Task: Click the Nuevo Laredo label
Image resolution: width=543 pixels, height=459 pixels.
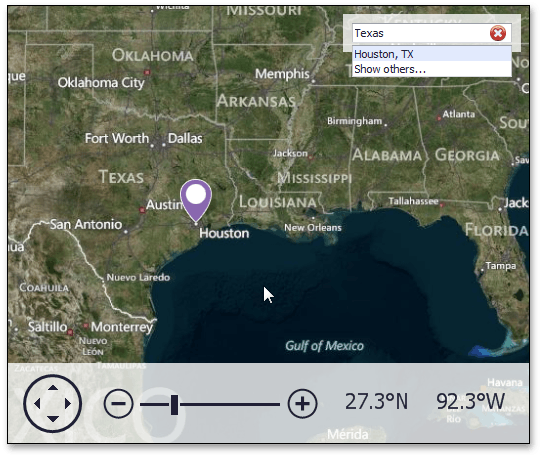Action: (x=138, y=277)
